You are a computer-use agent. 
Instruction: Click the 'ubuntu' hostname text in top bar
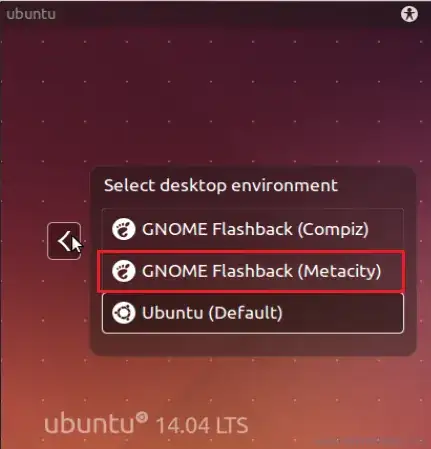click(31, 14)
